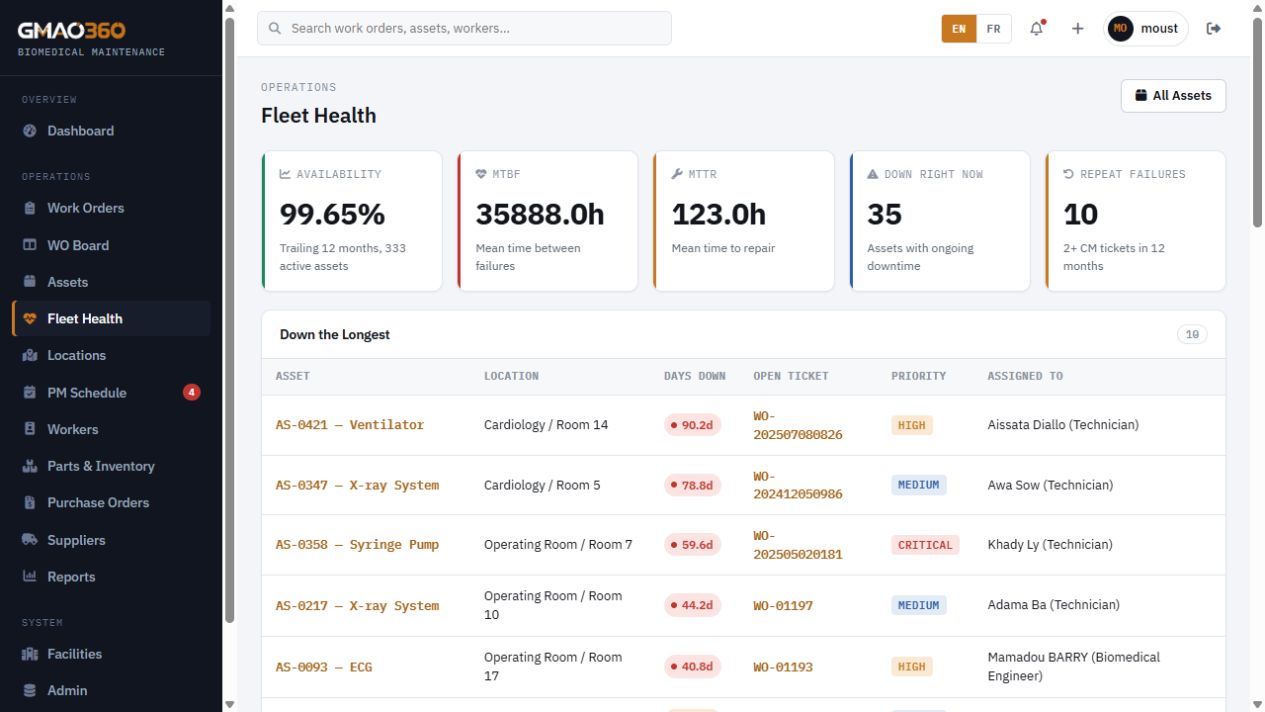Open asset AS-0421 — Ventilator
The width and height of the screenshot is (1265, 712).
(x=350, y=425)
